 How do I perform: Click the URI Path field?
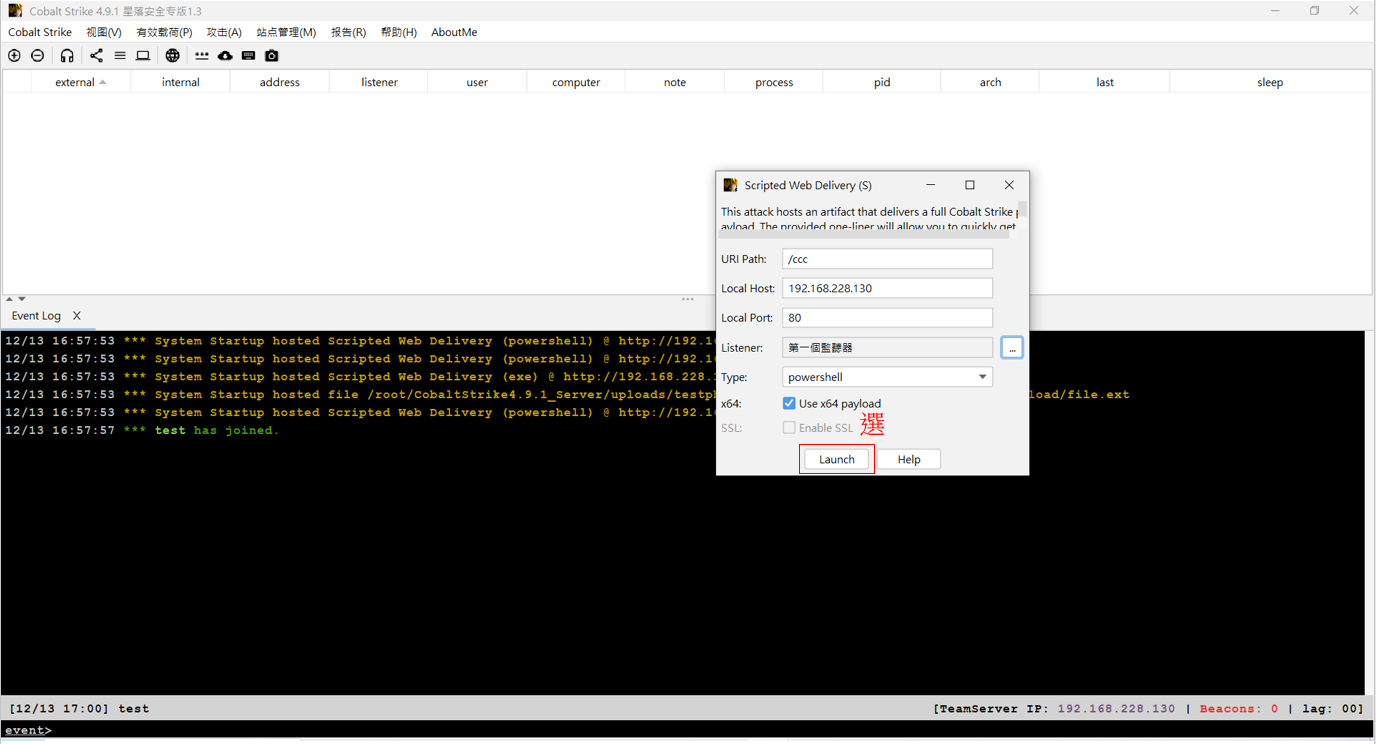click(x=887, y=259)
